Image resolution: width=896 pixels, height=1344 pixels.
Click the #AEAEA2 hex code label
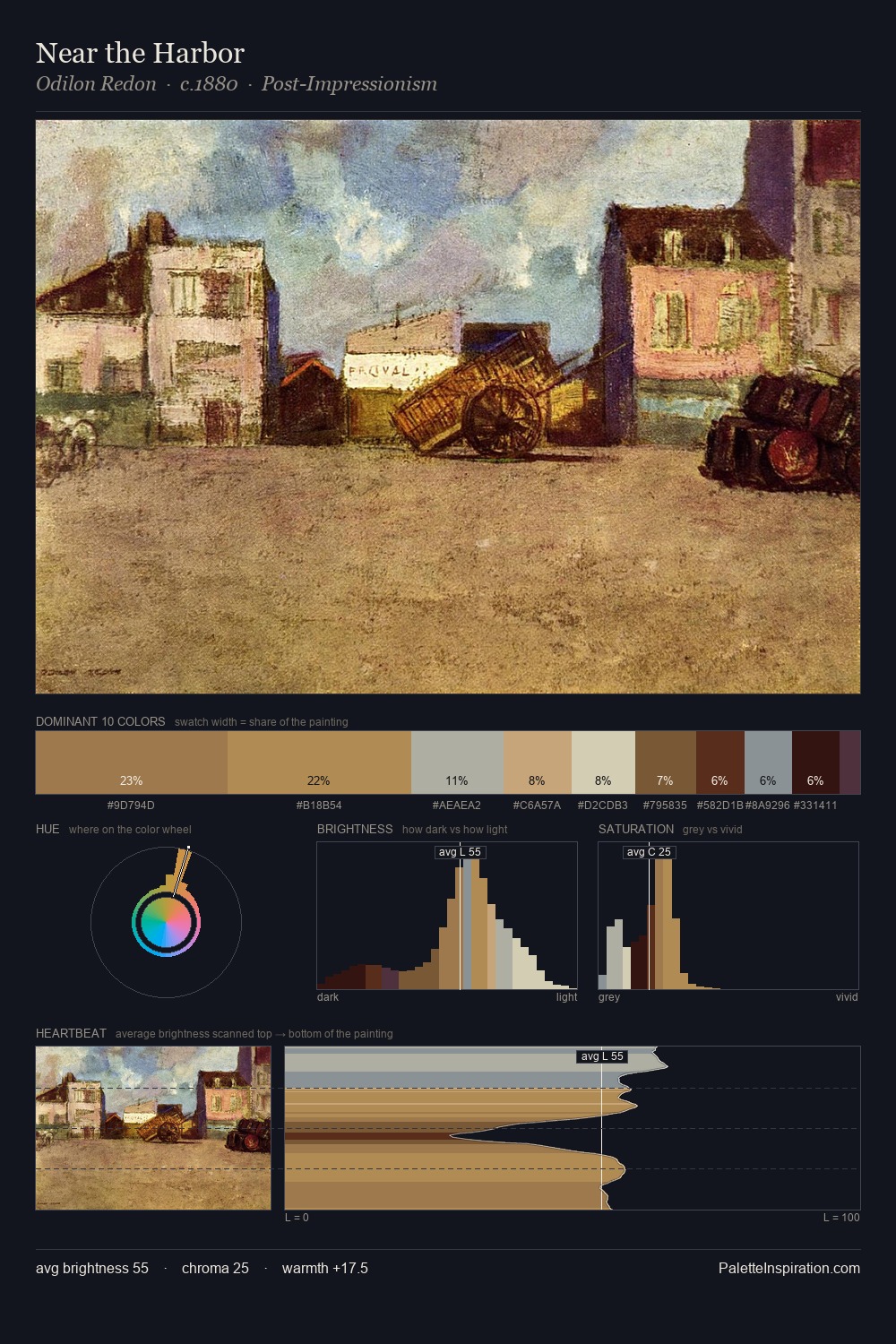(457, 806)
